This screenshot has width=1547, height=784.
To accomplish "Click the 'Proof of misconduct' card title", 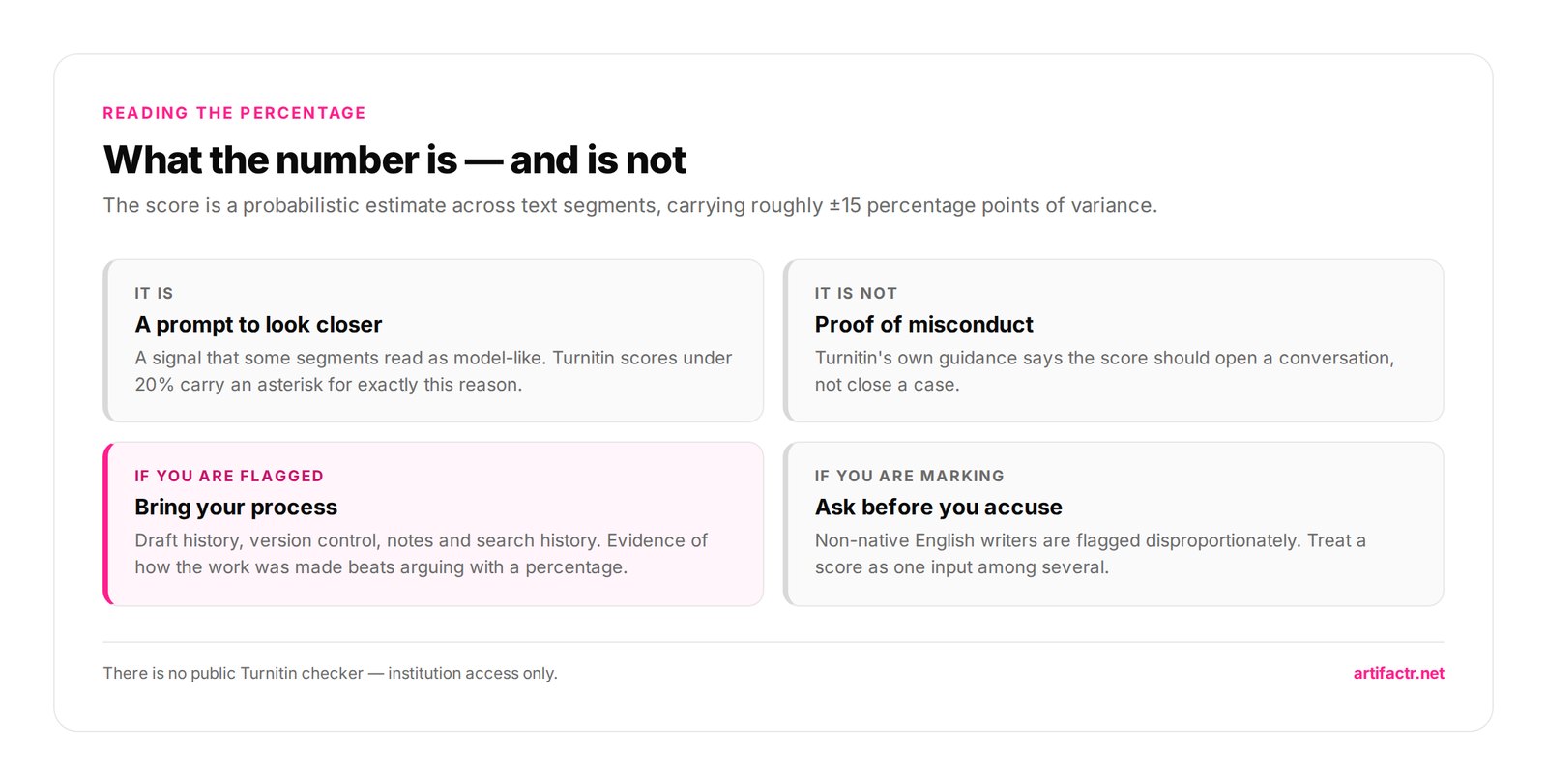I will point(923,324).
